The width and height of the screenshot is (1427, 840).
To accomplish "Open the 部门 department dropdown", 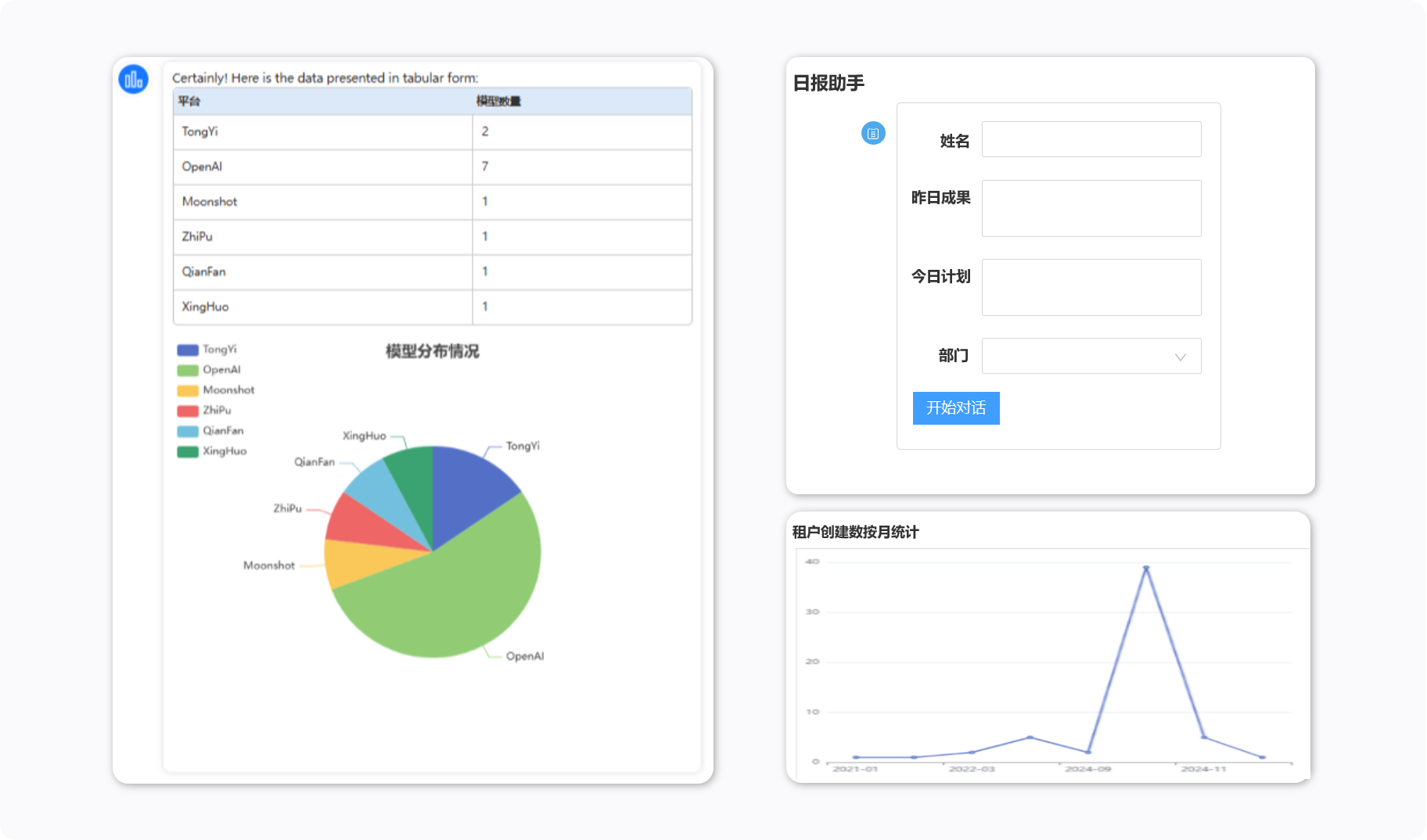I will click(1091, 356).
